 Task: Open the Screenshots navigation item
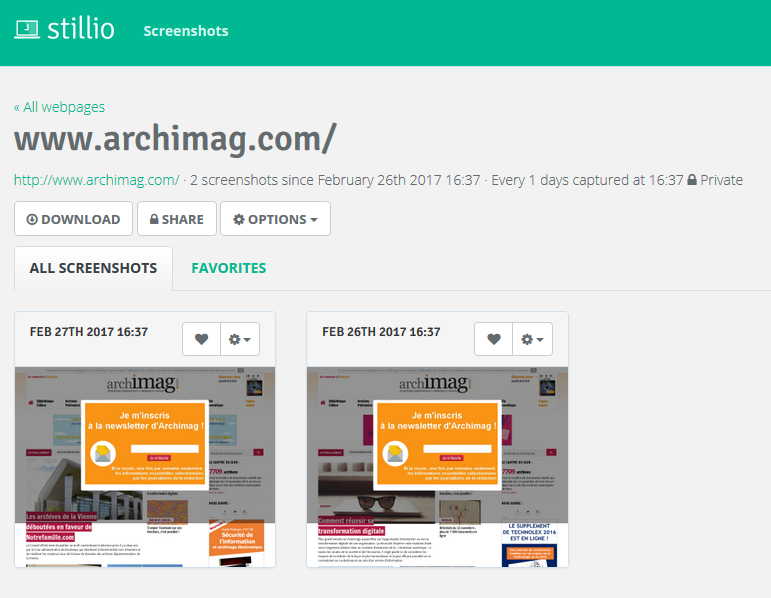tap(185, 31)
